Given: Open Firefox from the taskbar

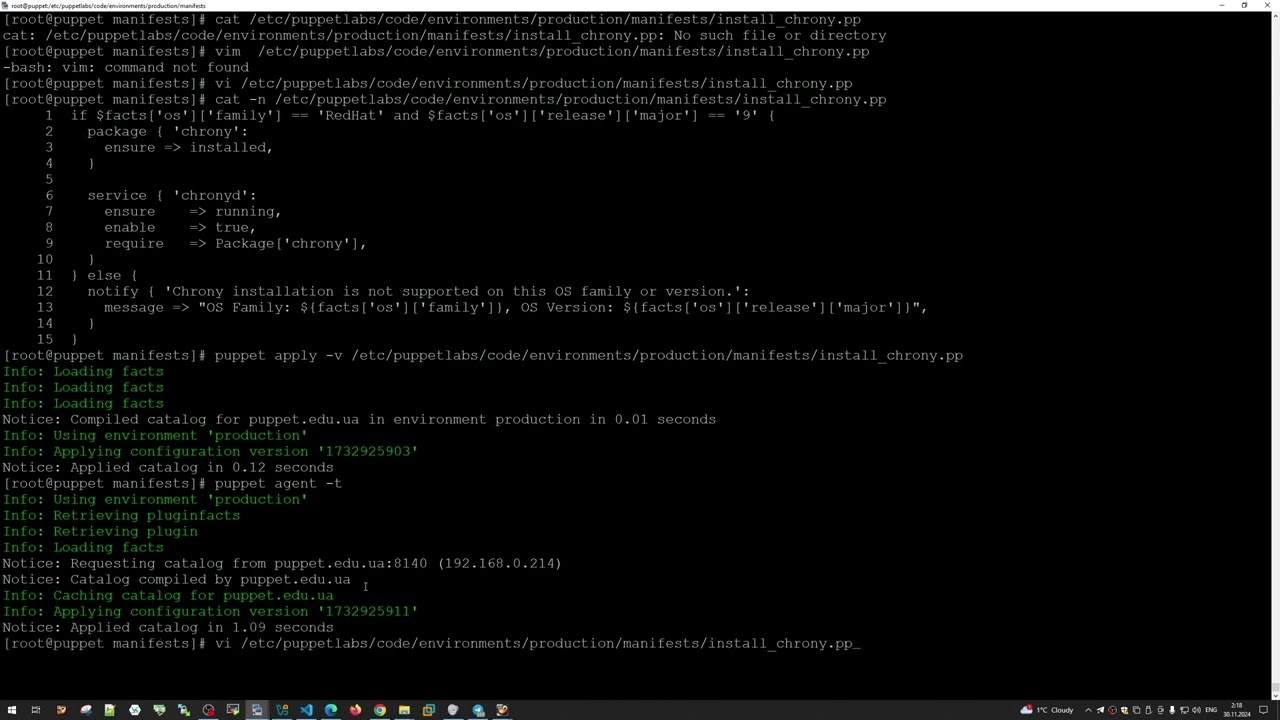Looking at the screenshot, I should pos(355,710).
